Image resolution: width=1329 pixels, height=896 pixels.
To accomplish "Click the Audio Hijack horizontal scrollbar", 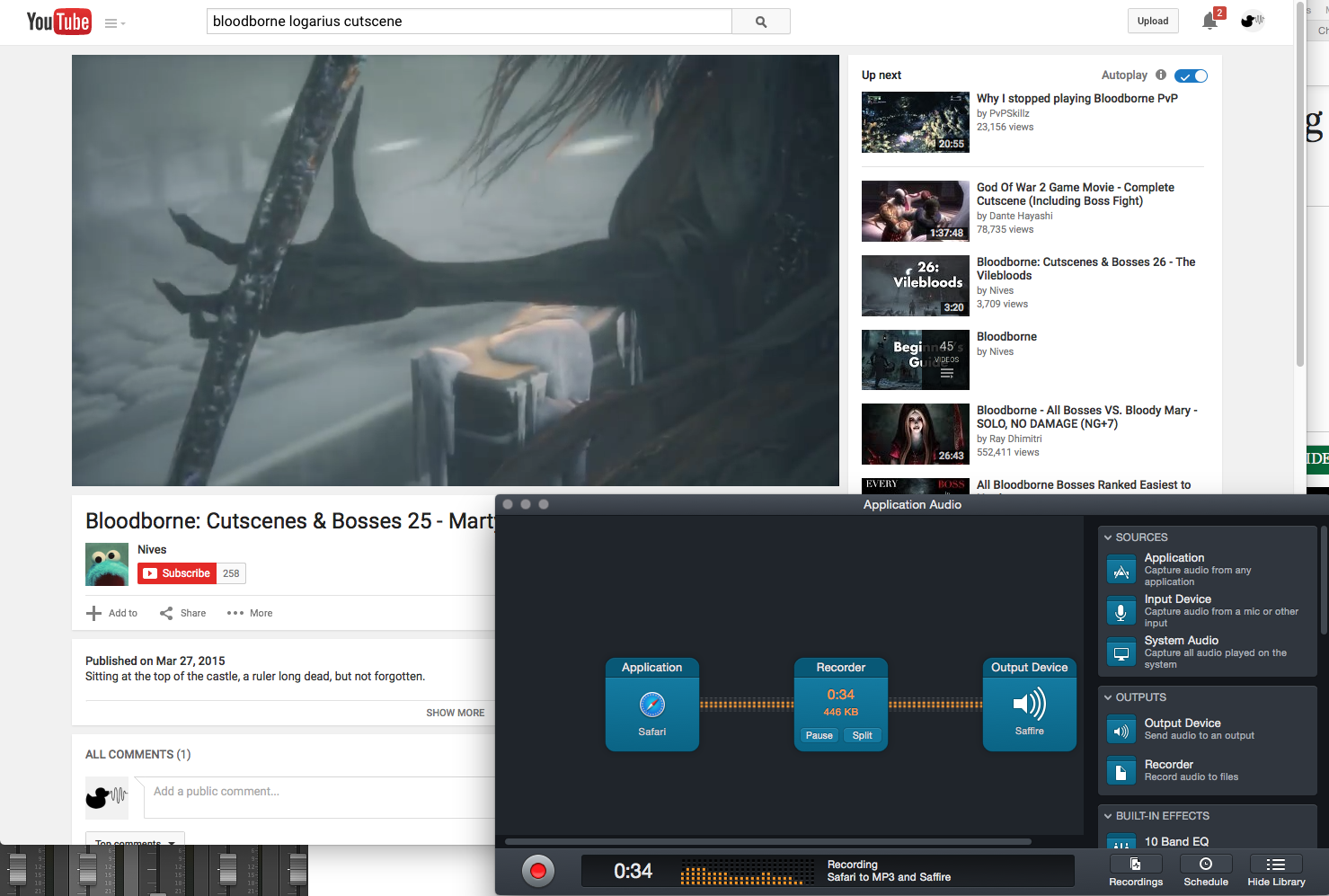I will [768, 842].
